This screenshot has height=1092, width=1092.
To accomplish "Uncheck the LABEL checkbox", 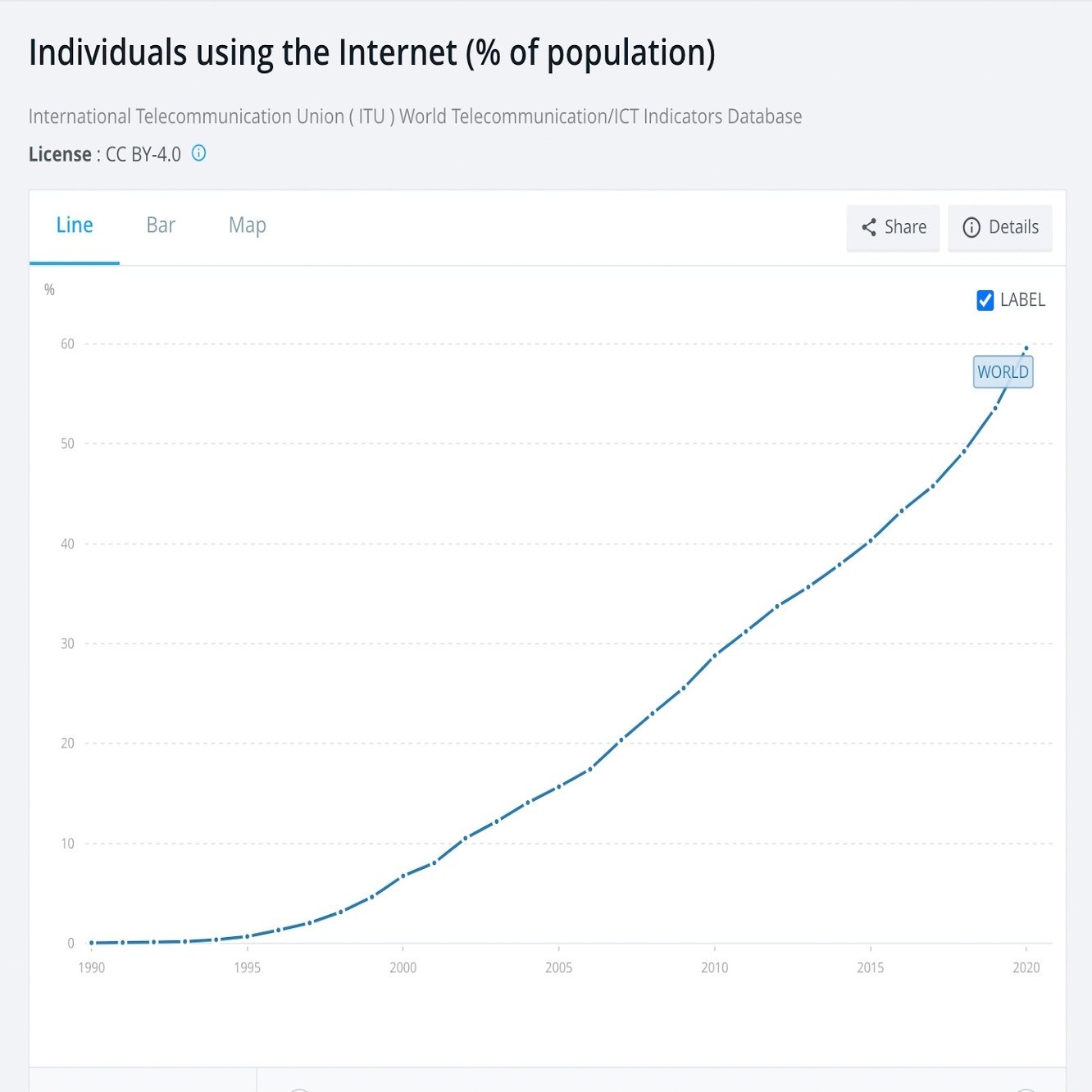I will [985, 300].
